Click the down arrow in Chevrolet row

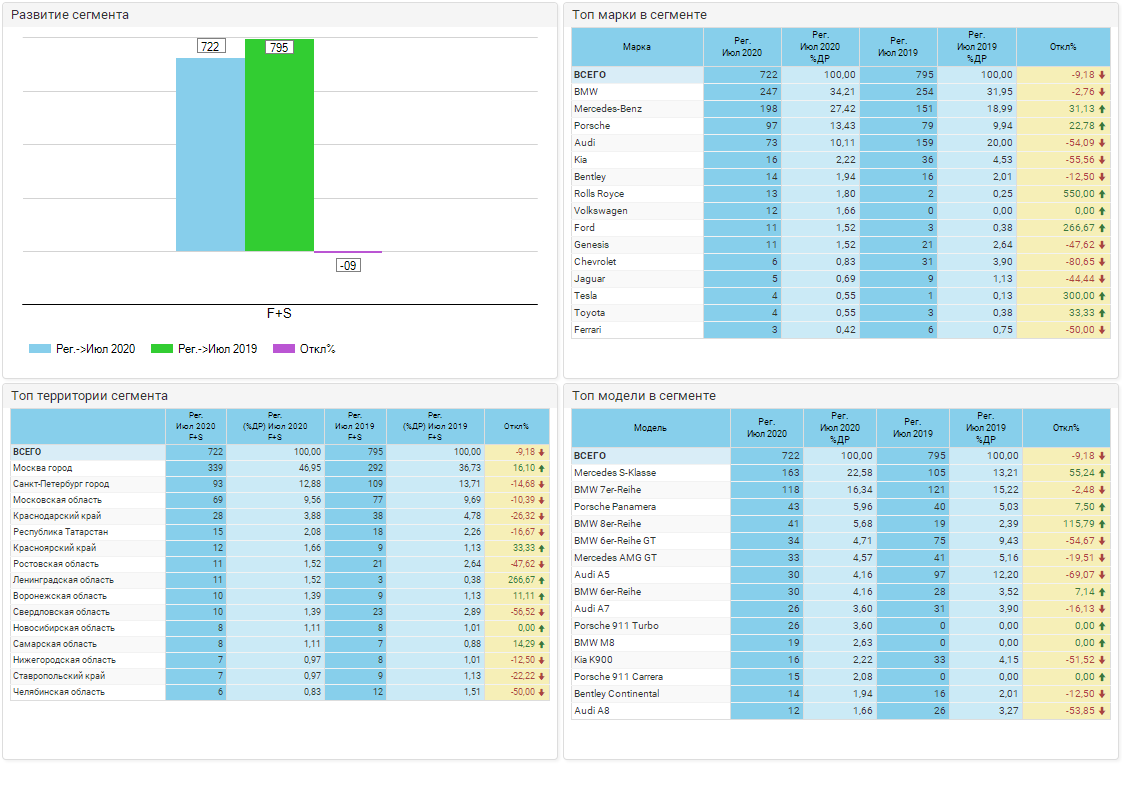tap(1102, 262)
